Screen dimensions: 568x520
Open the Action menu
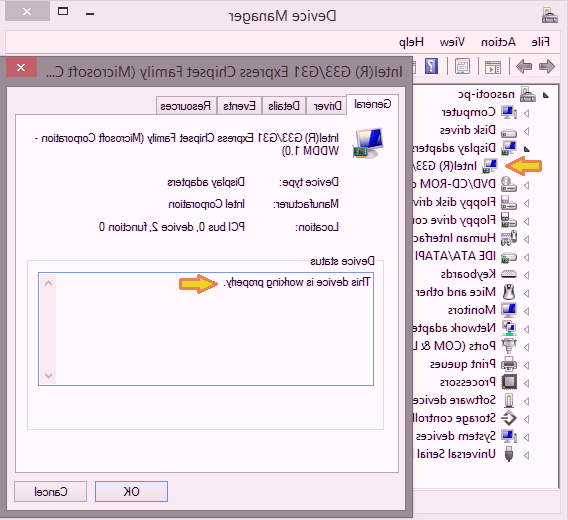498,42
